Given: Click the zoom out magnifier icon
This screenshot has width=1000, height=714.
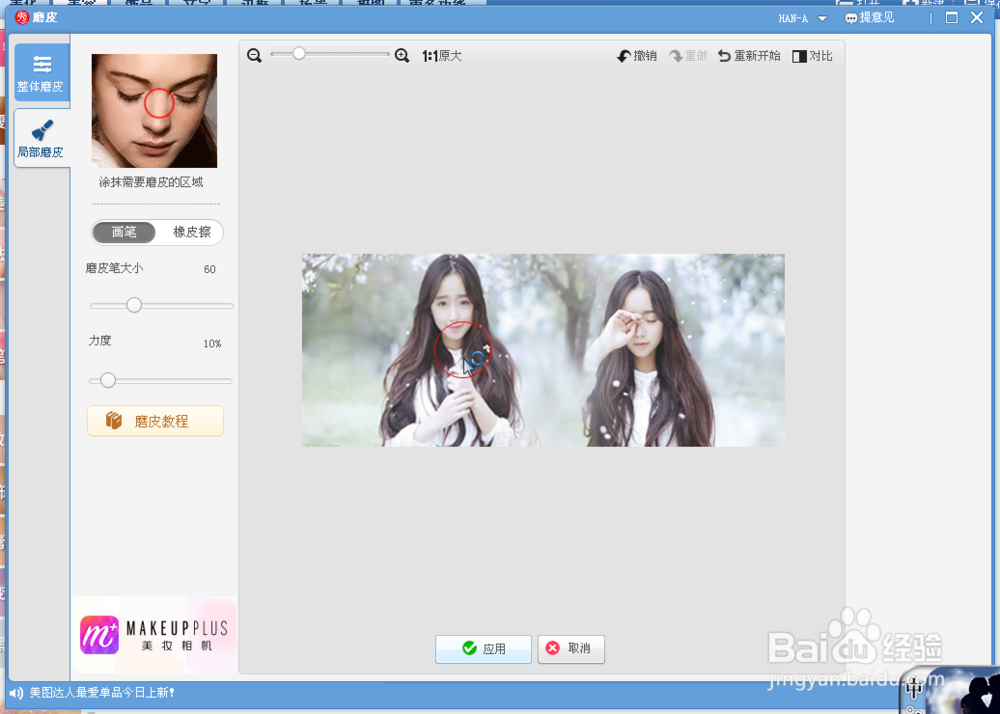Looking at the screenshot, I should tap(254, 55).
